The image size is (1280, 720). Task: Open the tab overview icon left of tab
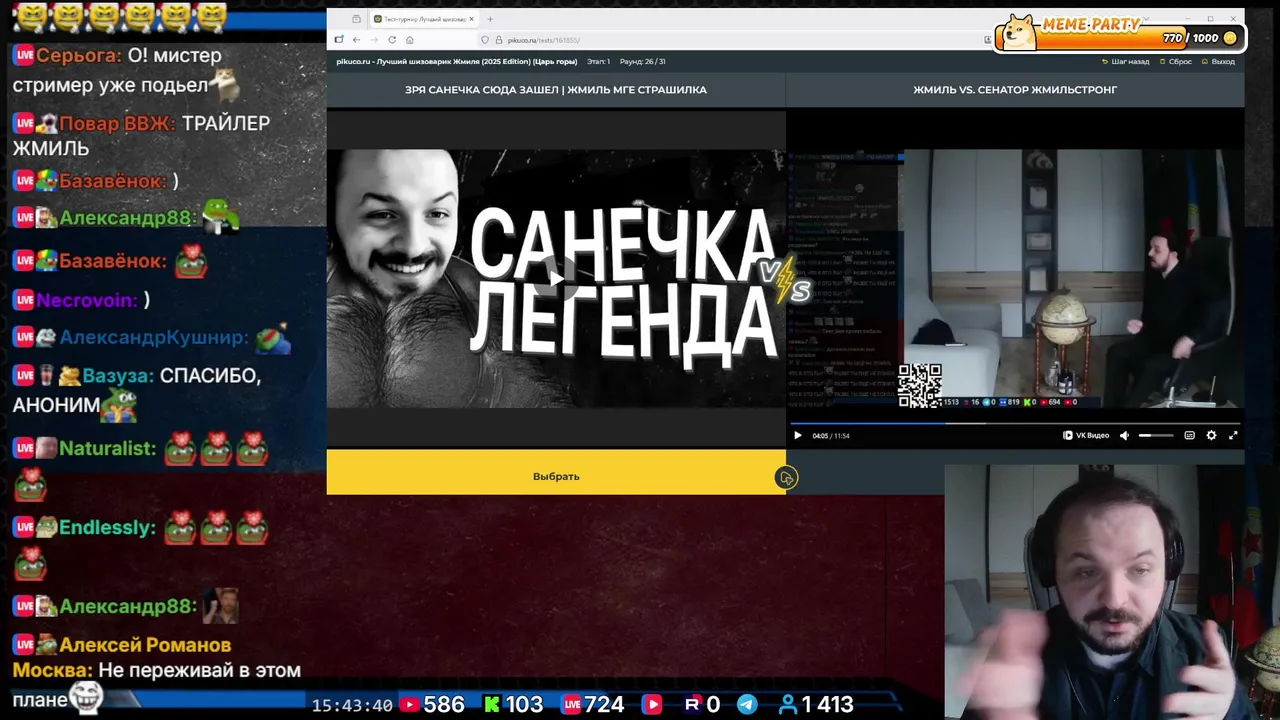click(x=356, y=19)
